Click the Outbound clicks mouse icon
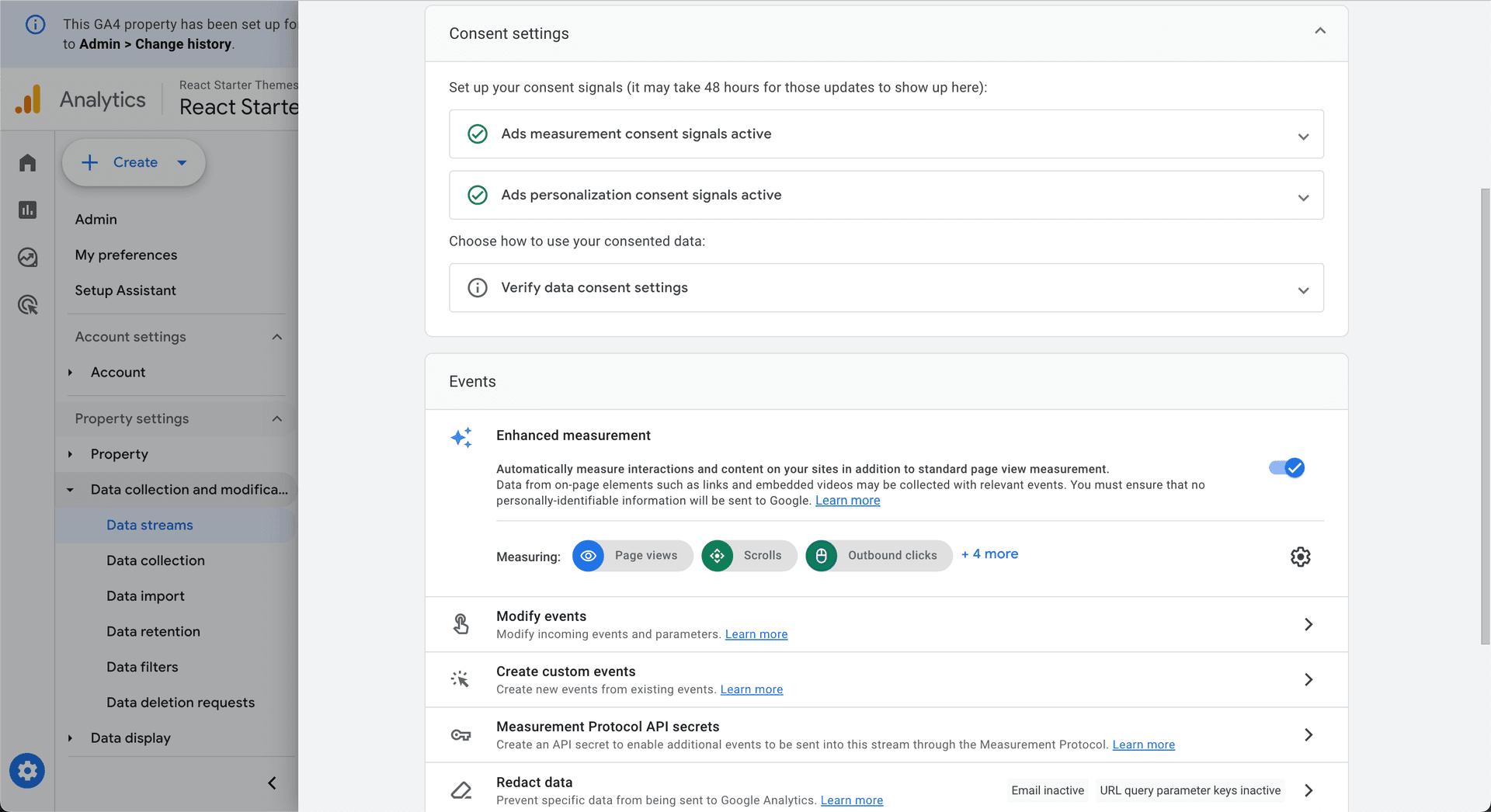 click(x=821, y=556)
